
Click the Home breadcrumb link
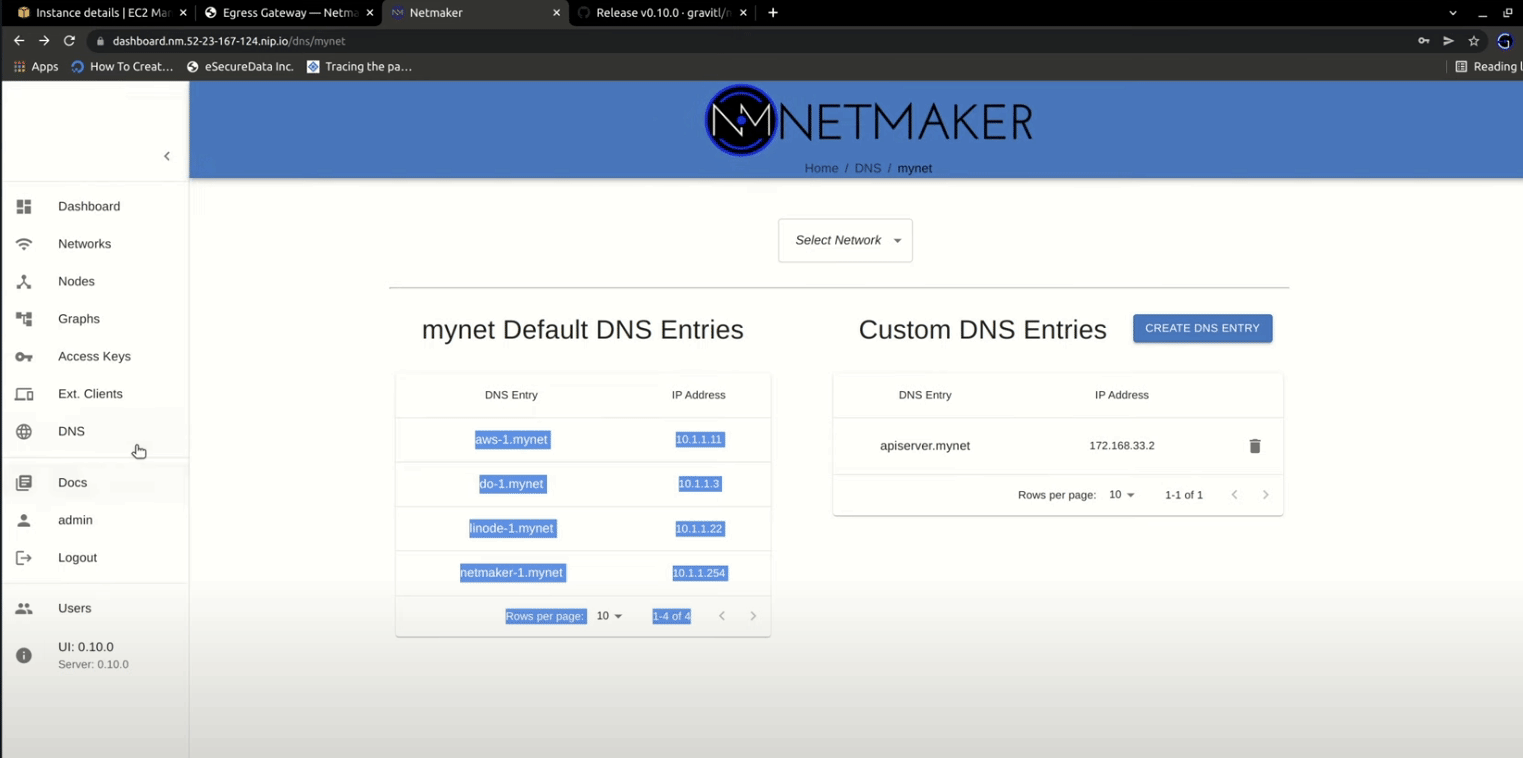[x=821, y=168]
